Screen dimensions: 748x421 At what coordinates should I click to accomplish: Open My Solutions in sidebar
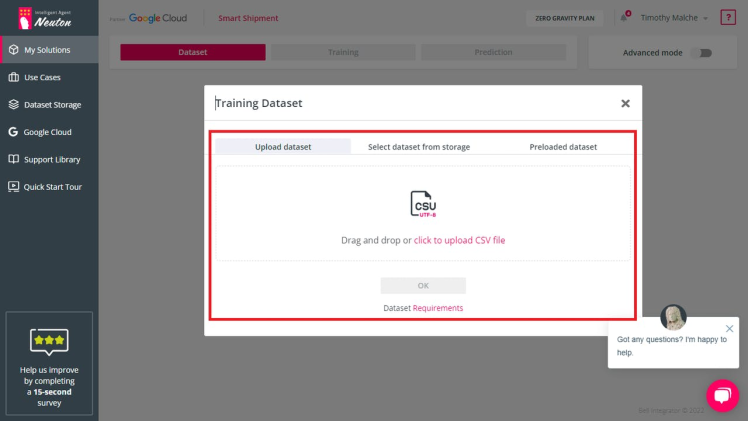[x=49, y=50]
